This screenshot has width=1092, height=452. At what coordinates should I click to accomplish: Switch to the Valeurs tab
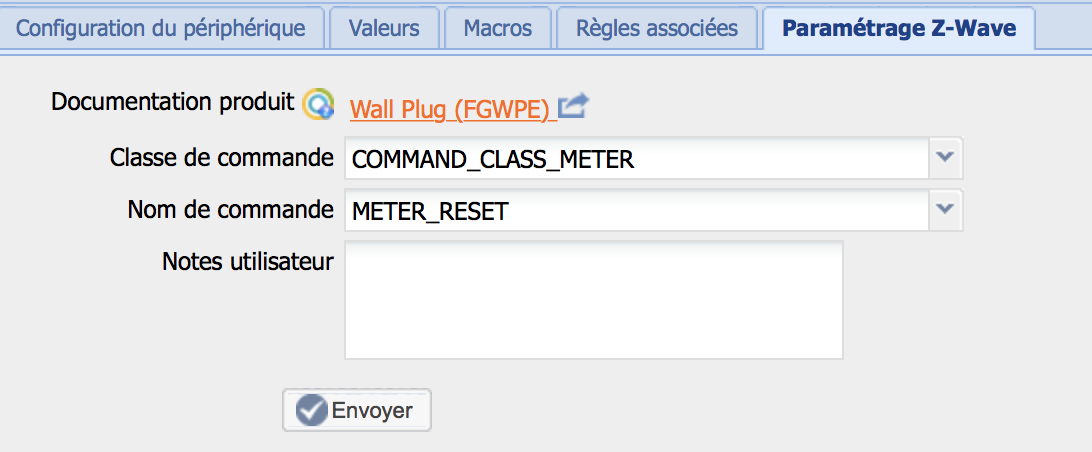point(384,29)
